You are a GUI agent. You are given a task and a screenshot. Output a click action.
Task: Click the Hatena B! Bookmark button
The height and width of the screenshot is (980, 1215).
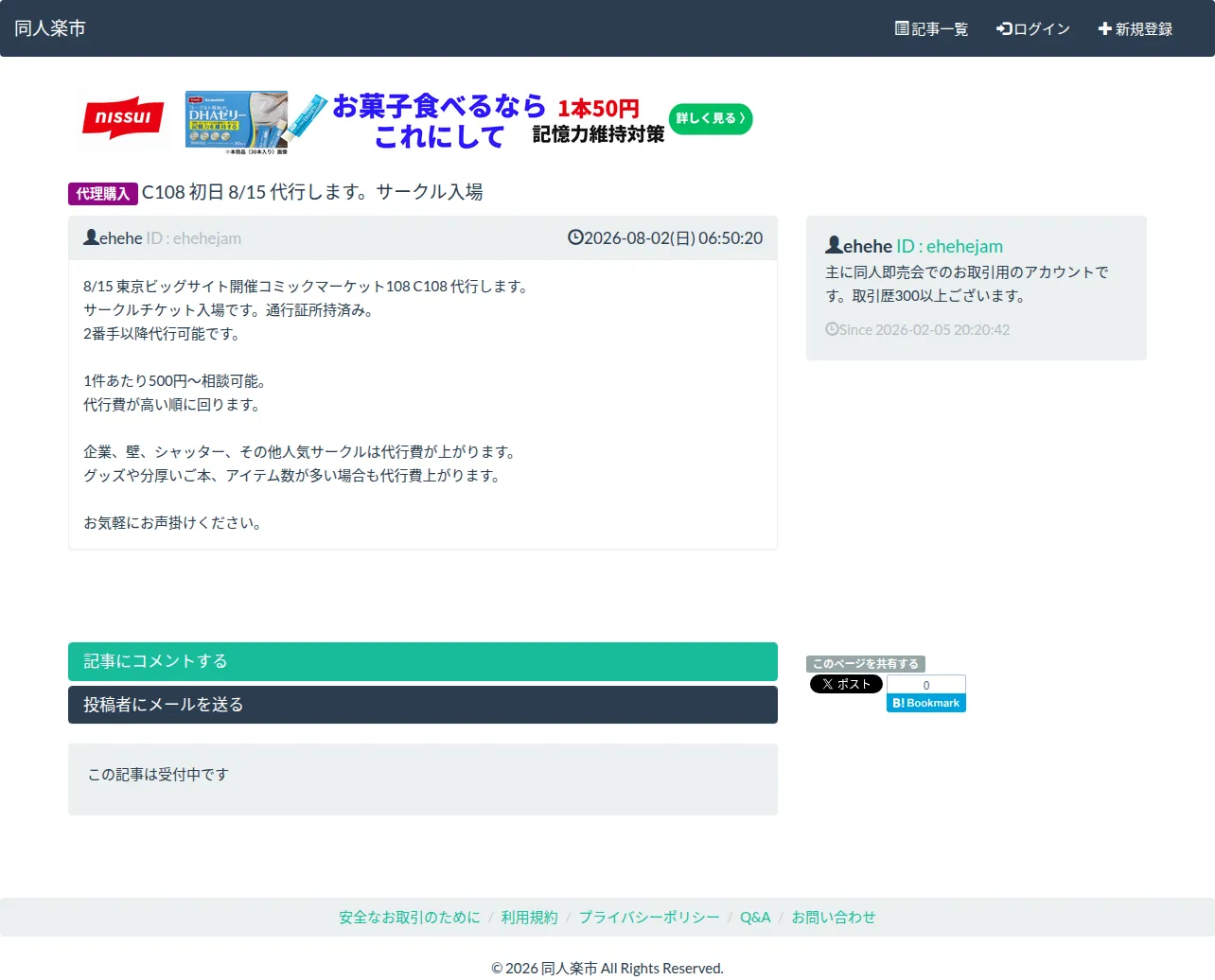[x=926, y=703]
